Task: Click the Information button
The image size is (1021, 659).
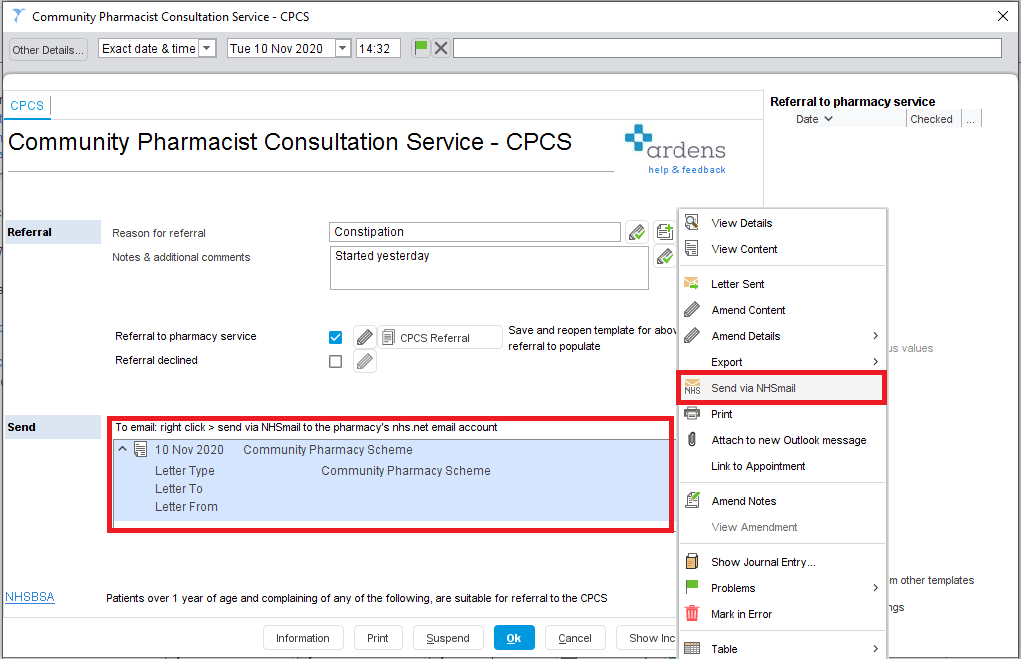Action: tap(302, 638)
